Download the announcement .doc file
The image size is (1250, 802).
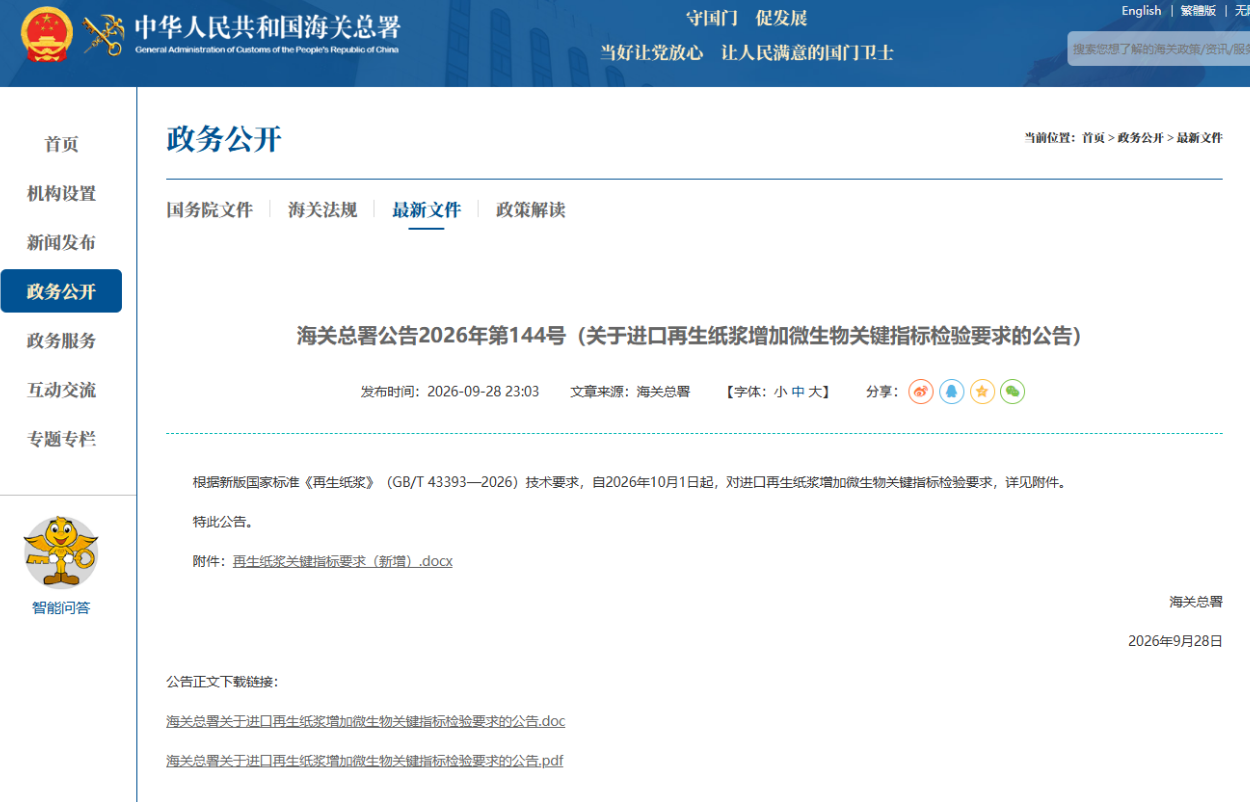click(366, 721)
